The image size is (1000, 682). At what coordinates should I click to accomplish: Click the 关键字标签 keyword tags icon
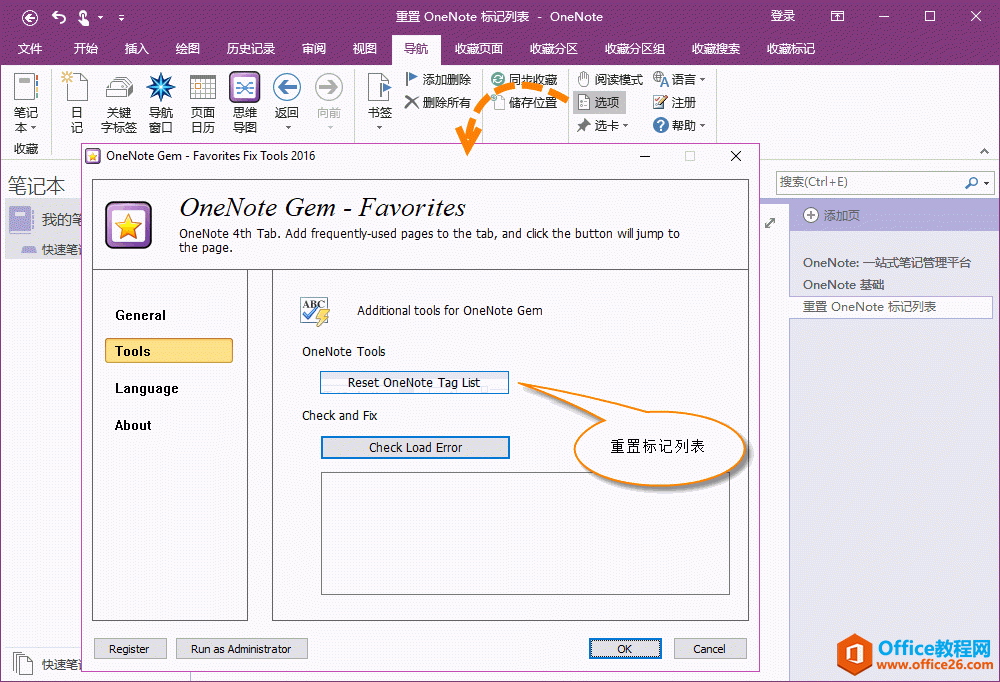[118, 100]
